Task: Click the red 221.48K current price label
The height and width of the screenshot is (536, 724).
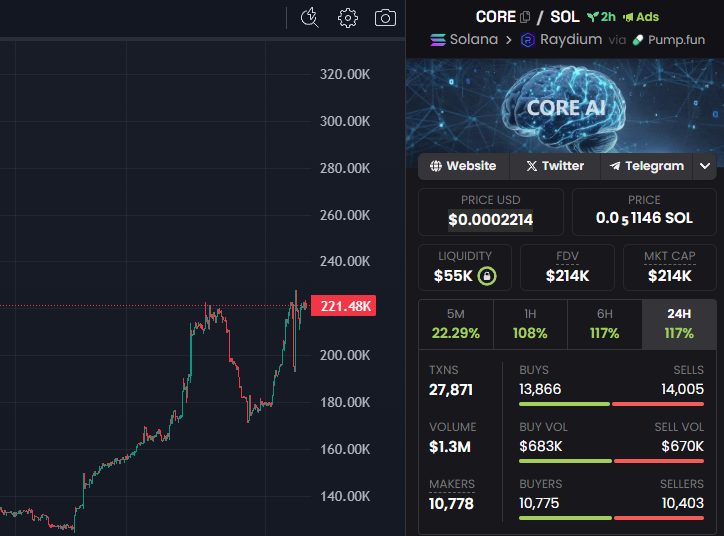Action: click(x=344, y=306)
